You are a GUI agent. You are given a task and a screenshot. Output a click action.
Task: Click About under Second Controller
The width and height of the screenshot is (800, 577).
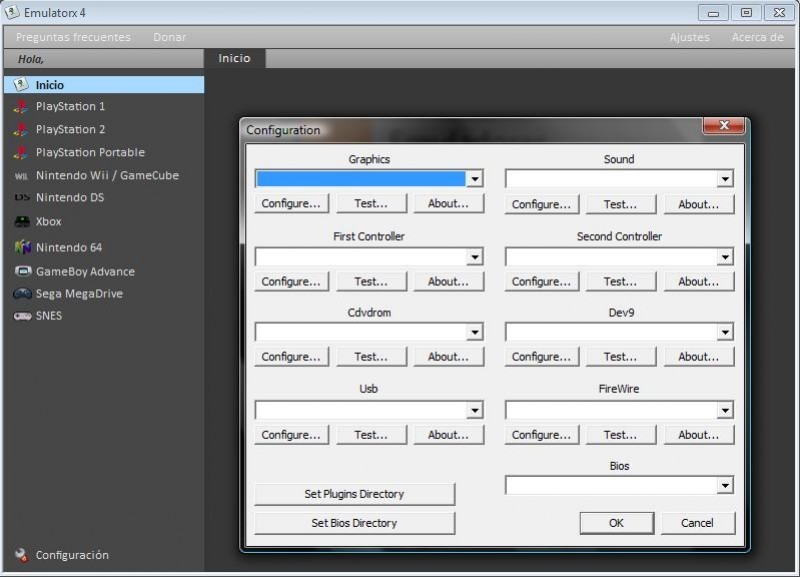coord(698,282)
